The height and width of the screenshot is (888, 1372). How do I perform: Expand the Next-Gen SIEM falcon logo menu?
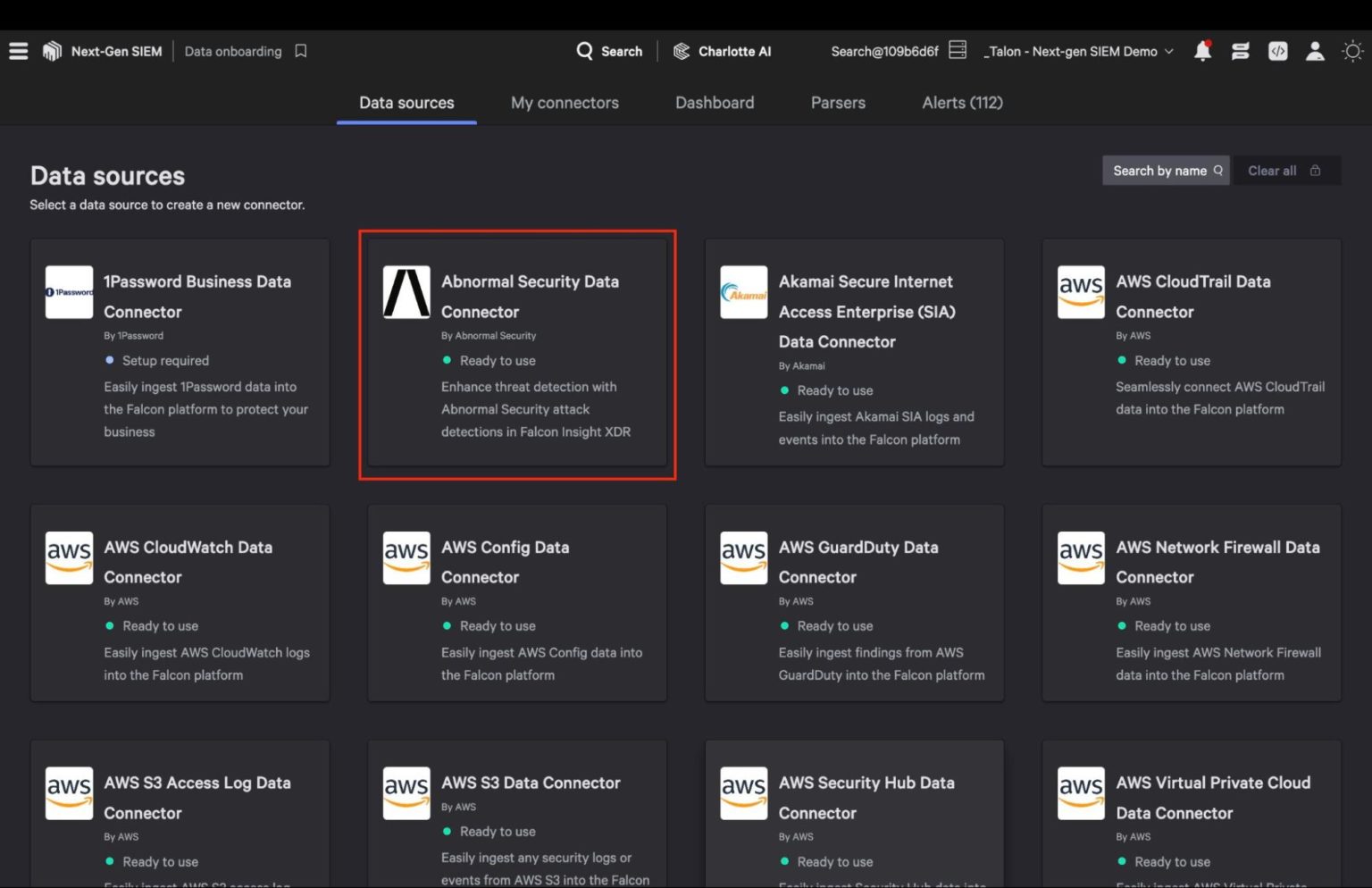[x=52, y=51]
